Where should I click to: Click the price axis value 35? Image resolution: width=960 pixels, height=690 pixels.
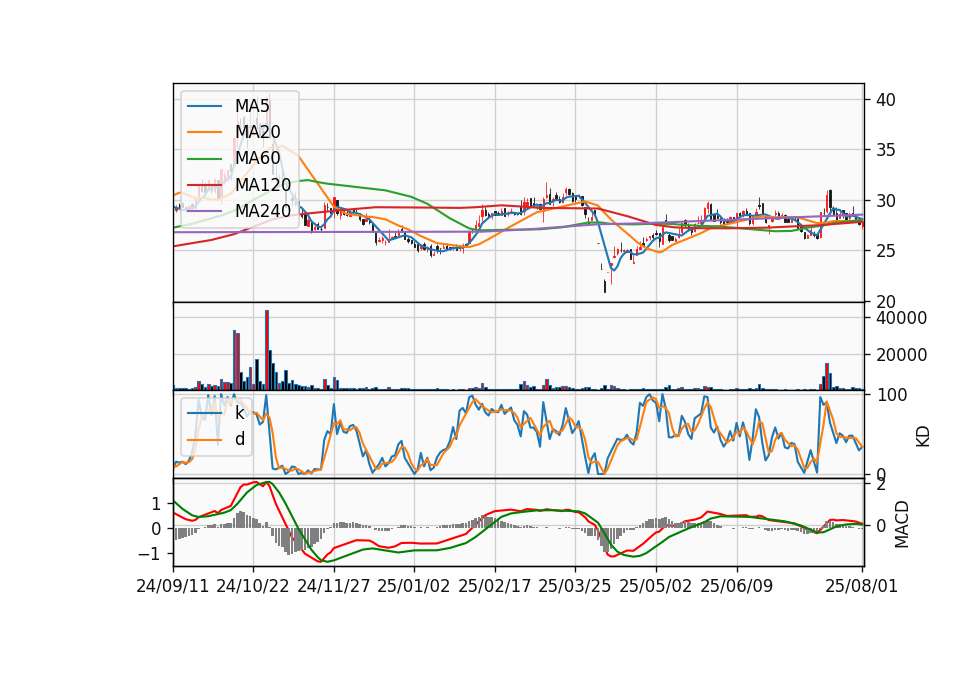885,150
